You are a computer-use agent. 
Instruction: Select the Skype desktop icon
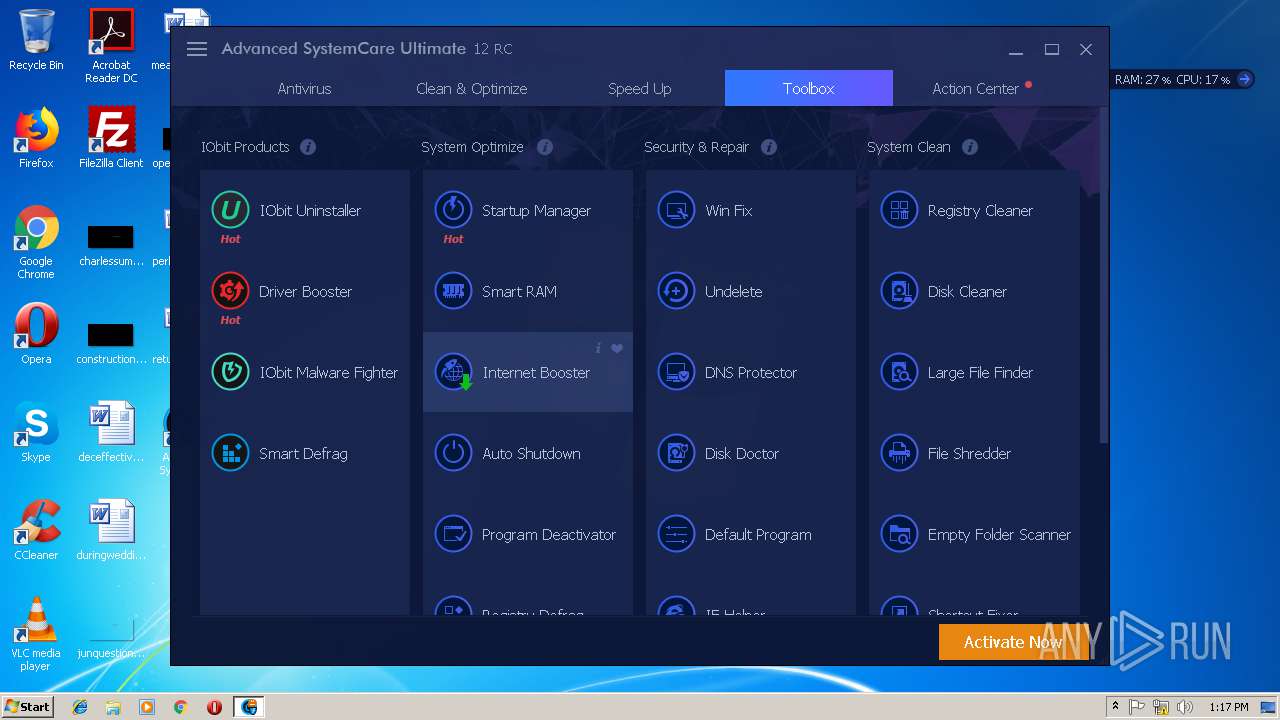[x=36, y=432]
